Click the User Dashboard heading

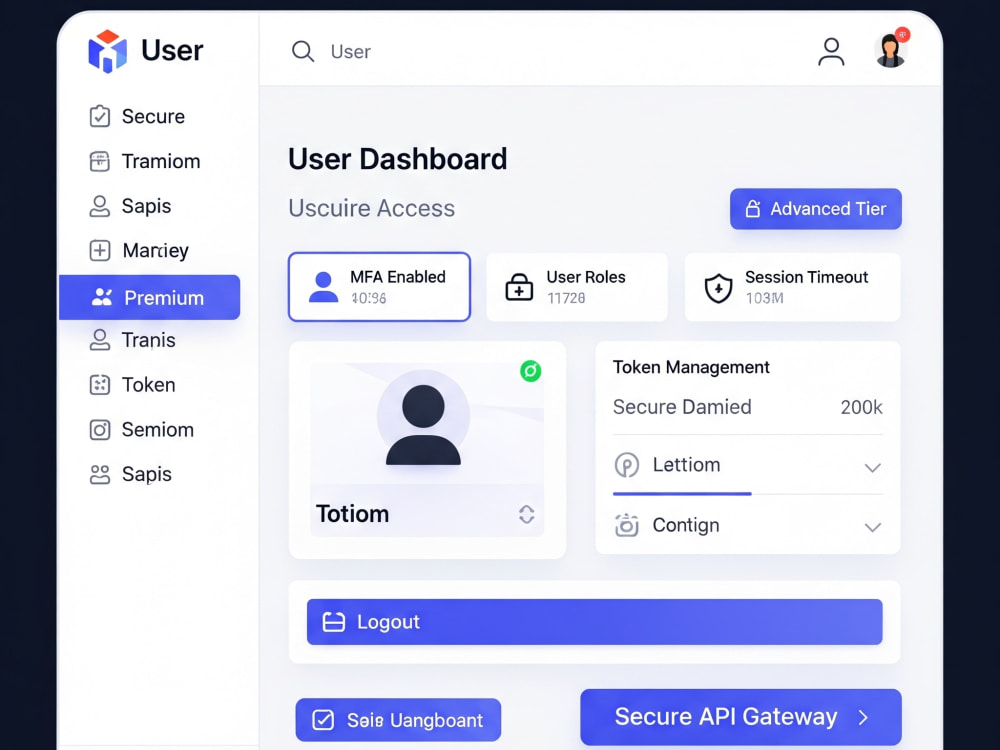(x=397, y=159)
